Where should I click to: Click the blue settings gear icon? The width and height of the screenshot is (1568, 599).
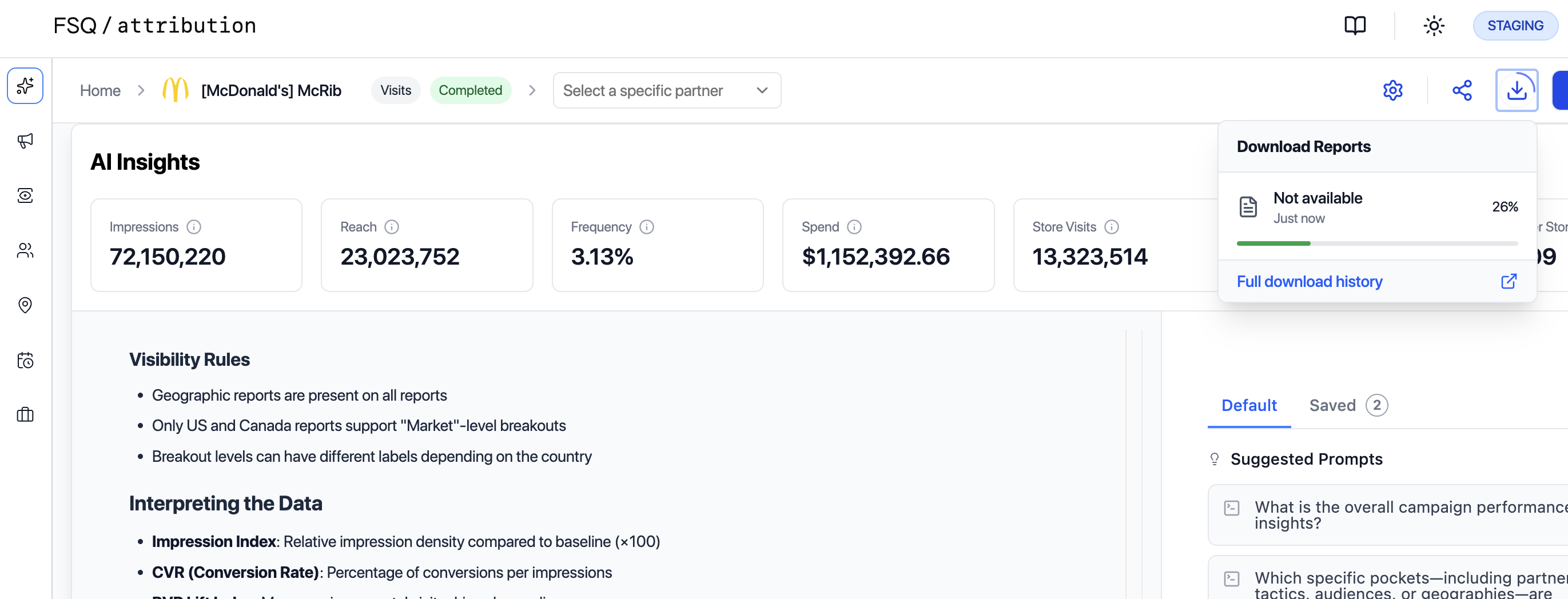coord(1392,91)
